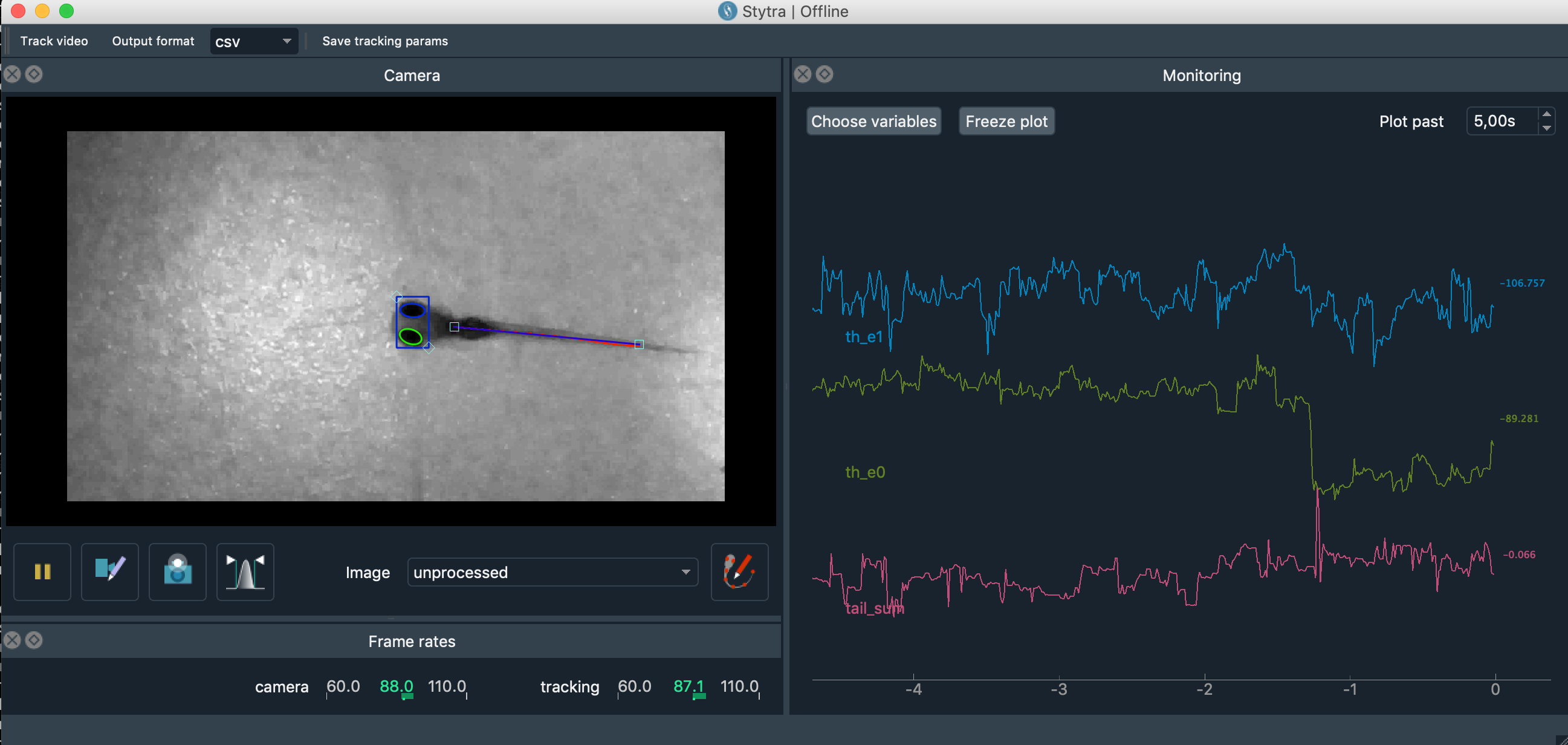Screen dimensions: 1568x745
Task: Pause the camera playback
Action: click(x=42, y=571)
